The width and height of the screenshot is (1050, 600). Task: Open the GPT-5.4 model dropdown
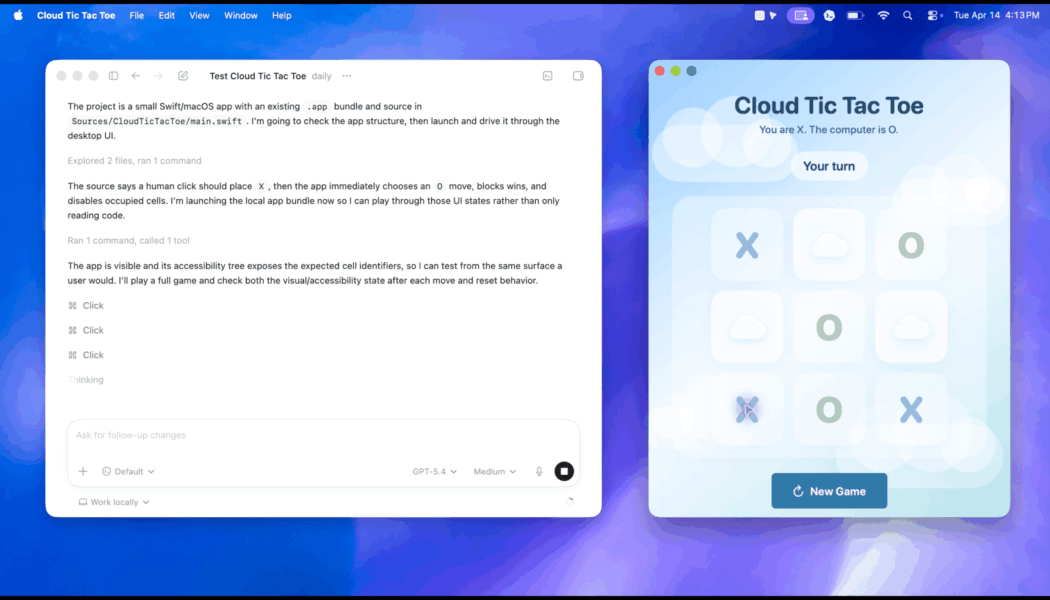(x=434, y=470)
